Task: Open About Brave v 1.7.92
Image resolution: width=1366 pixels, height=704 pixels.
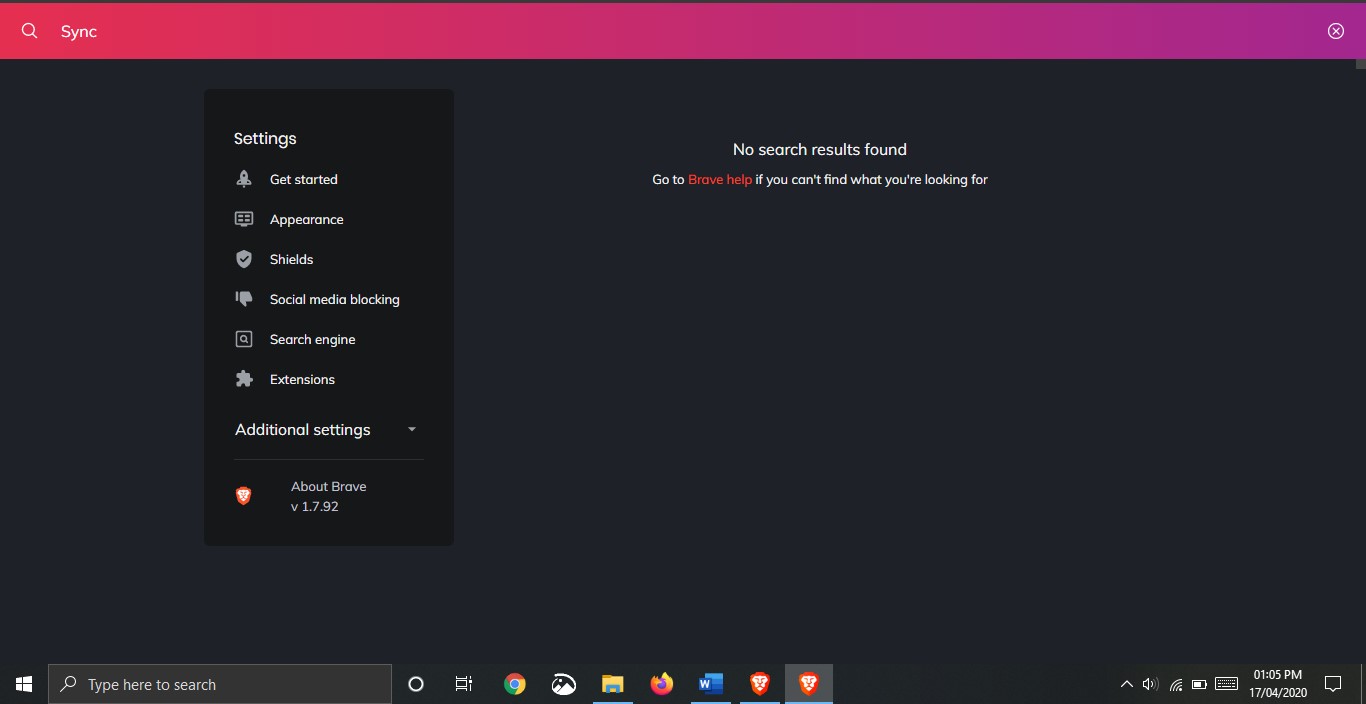Action: pos(329,496)
